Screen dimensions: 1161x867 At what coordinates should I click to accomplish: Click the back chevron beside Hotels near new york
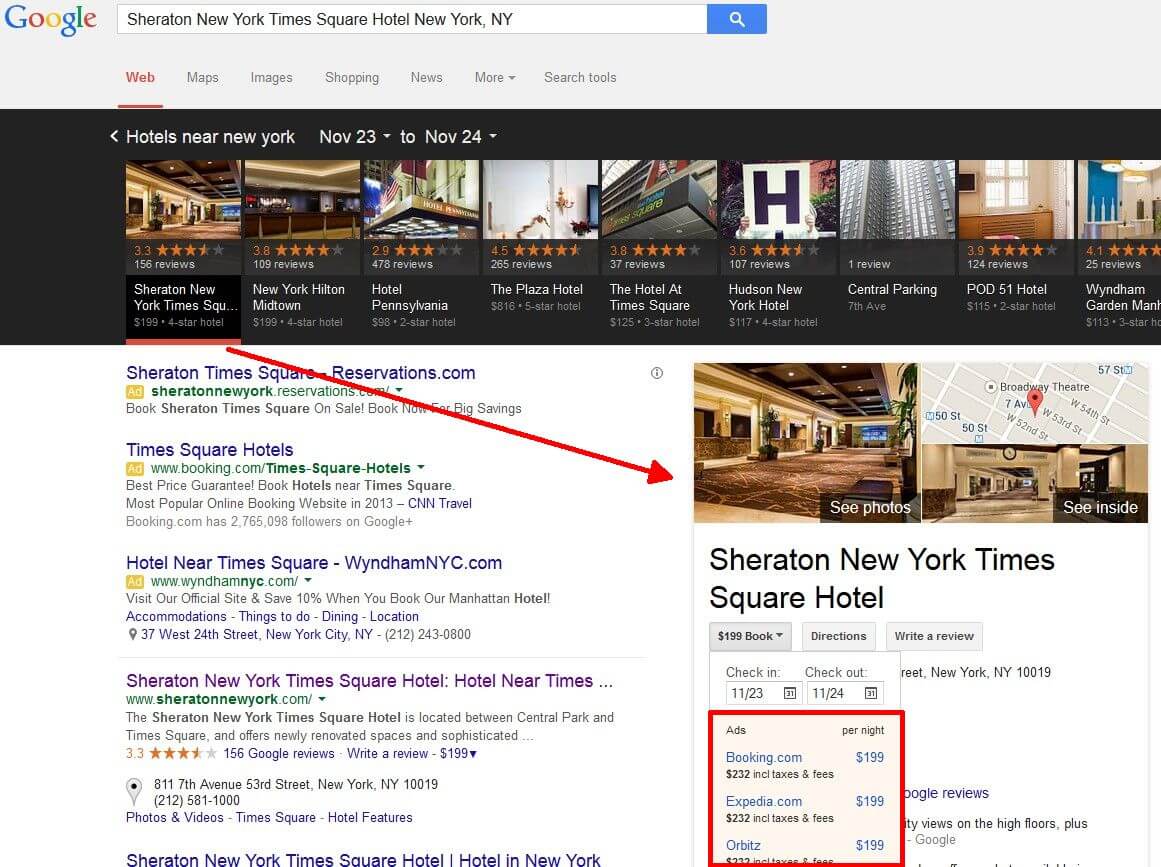(113, 136)
